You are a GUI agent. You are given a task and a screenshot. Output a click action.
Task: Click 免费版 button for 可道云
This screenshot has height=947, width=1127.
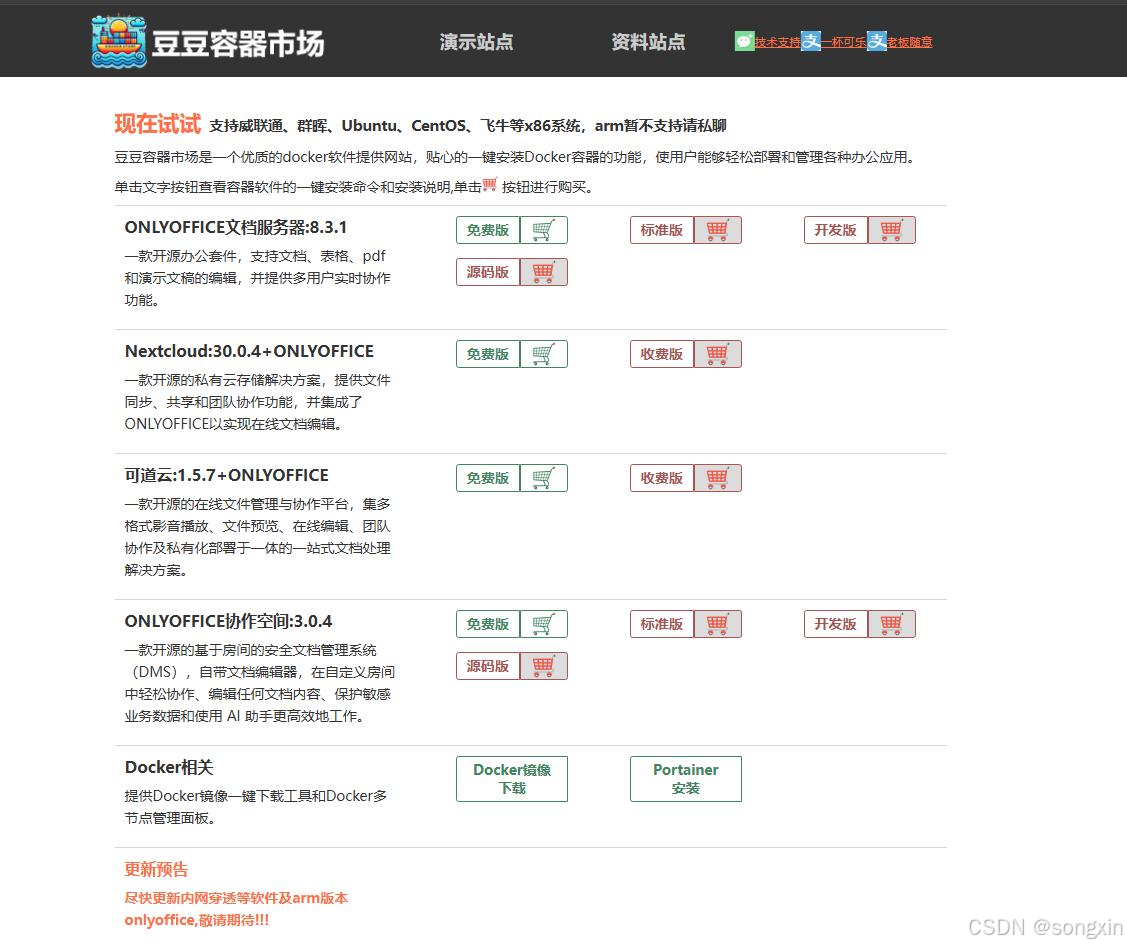click(x=488, y=478)
